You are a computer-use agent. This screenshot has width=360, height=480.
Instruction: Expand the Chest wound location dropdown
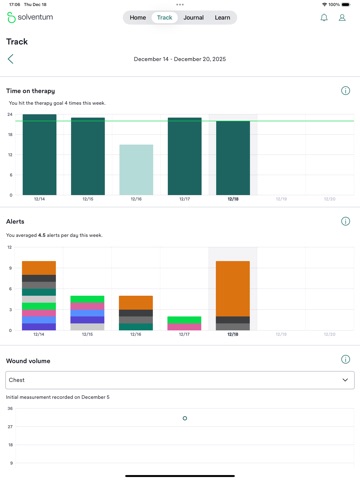(180, 380)
